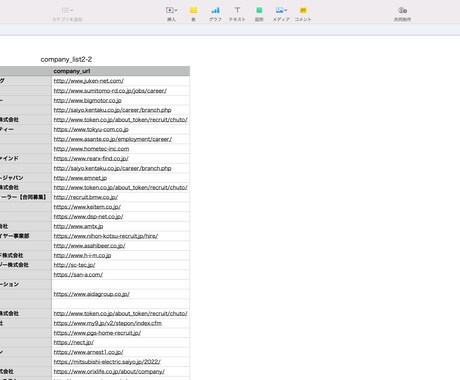Click the sc-tec.jp URL cell

[x=121, y=265]
